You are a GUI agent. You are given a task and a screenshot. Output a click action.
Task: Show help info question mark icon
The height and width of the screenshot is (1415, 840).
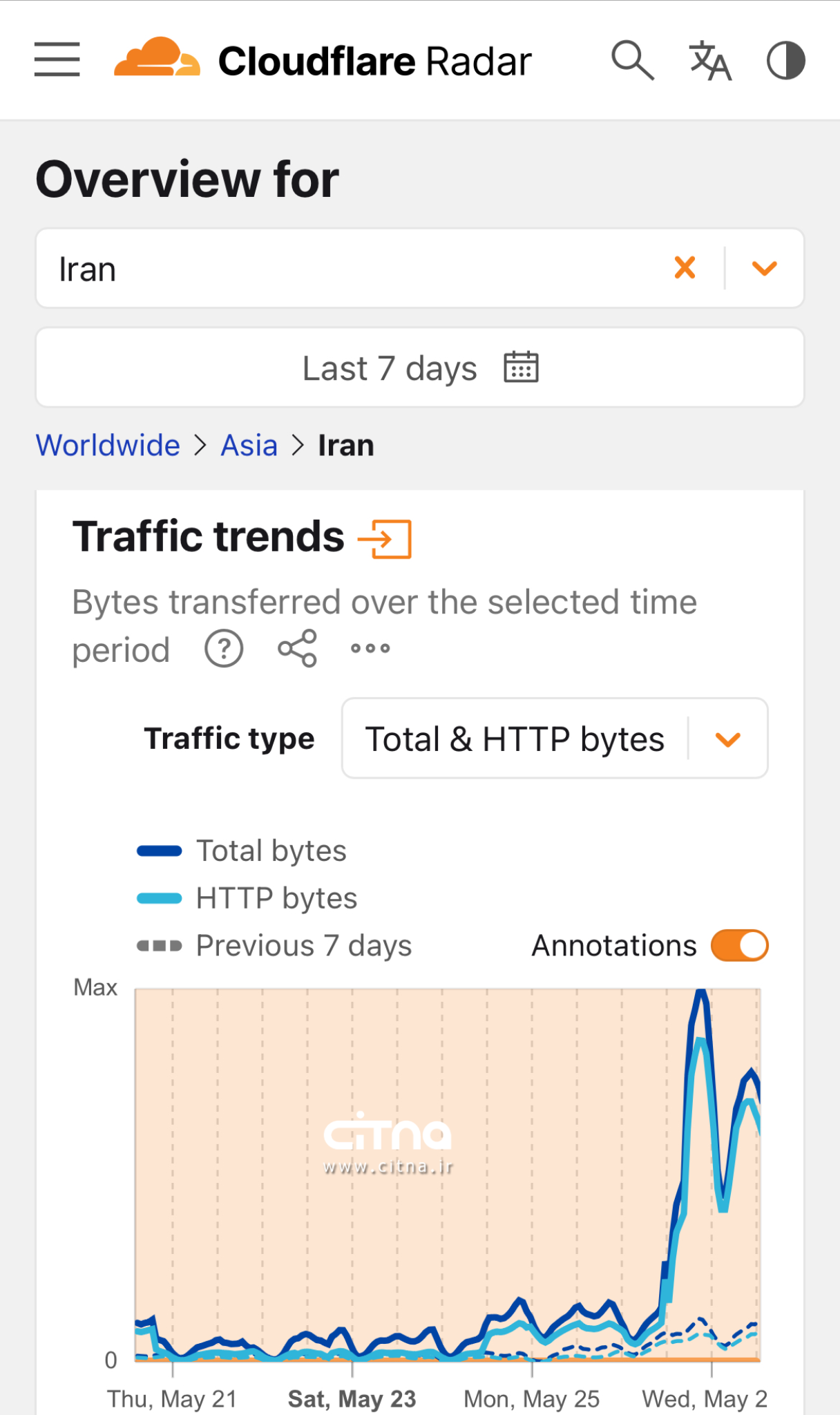(x=224, y=649)
